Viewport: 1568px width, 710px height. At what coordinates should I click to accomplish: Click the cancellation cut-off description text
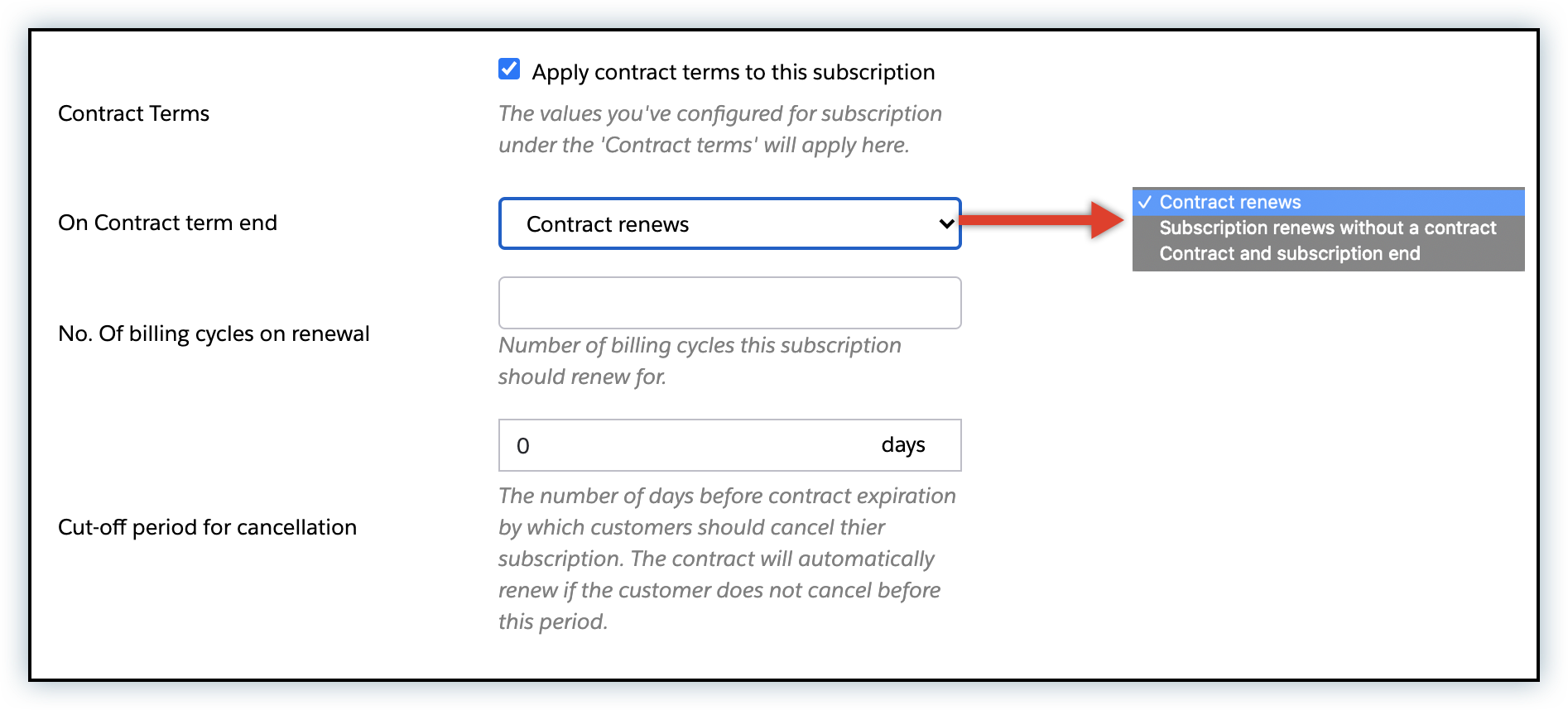[x=726, y=559]
